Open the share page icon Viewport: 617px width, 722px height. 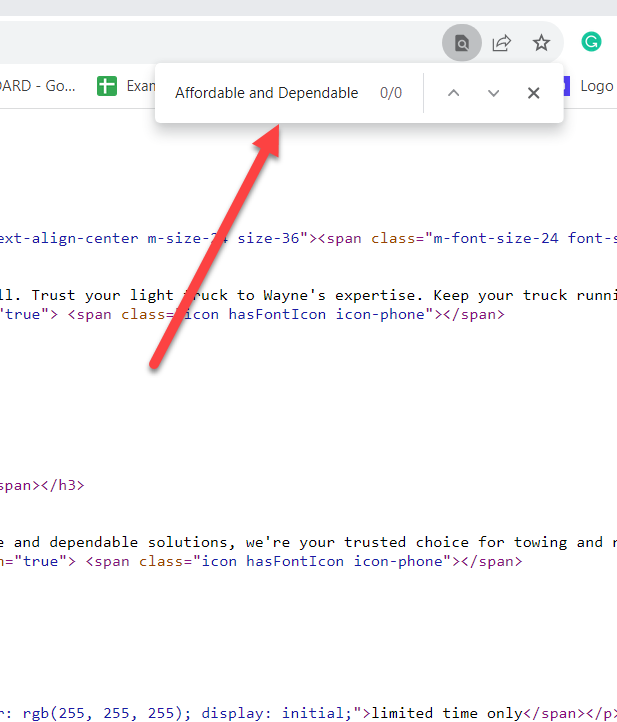(x=501, y=43)
